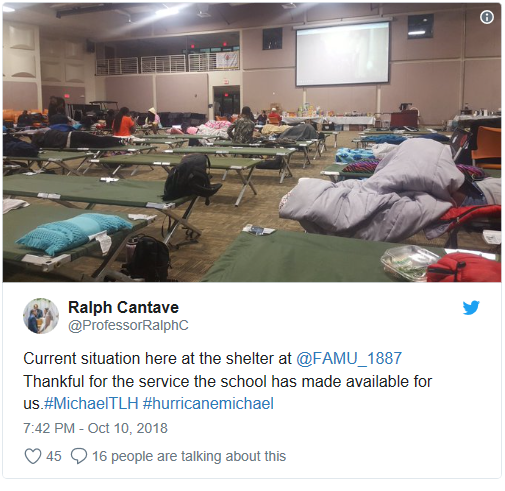Click the projector screen in the photo

(343, 53)
